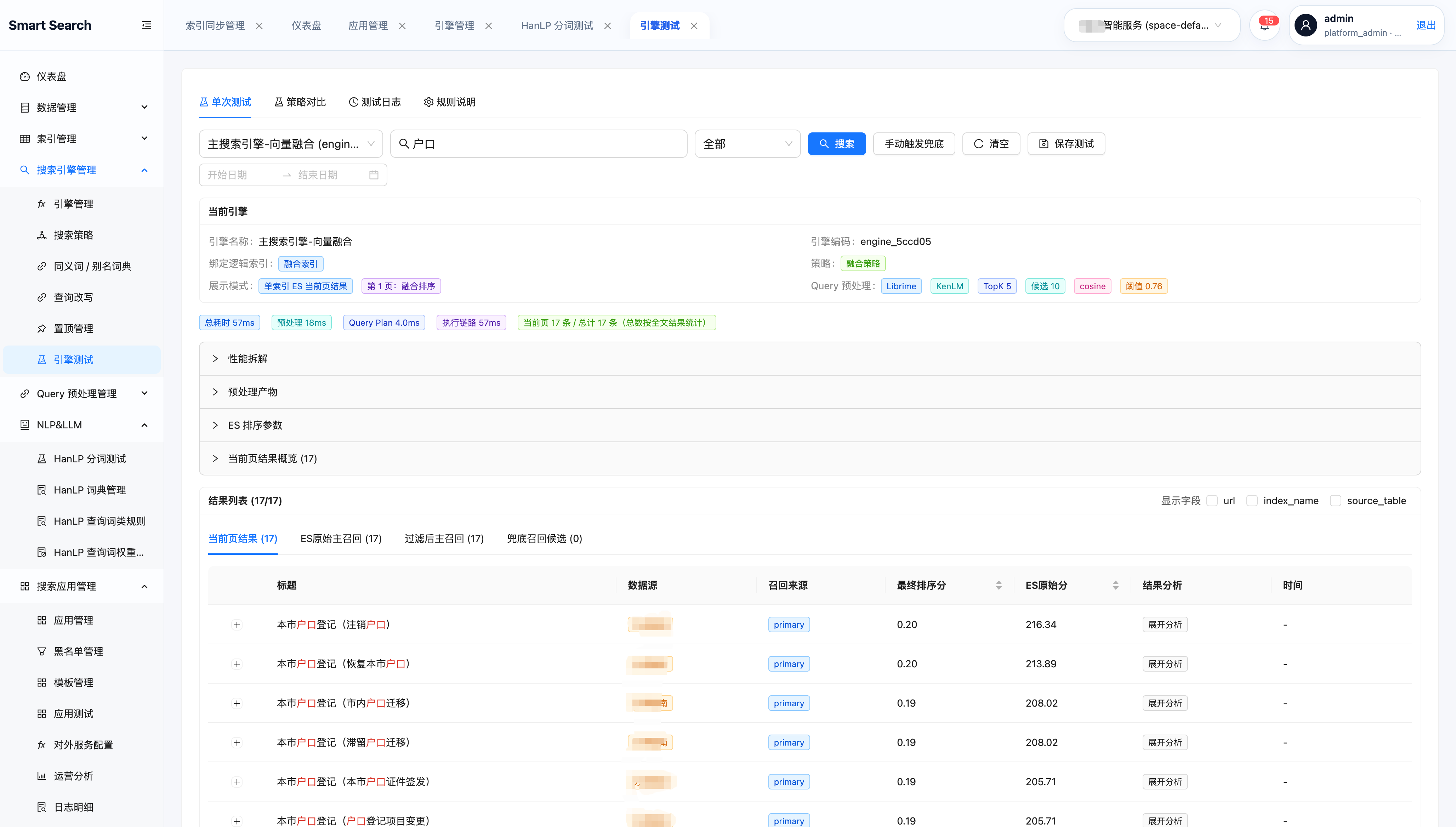This screenshot has height=827, width=1456.
Task: Switch to 过滤后主召回 (17) tab
Action: 444,539
